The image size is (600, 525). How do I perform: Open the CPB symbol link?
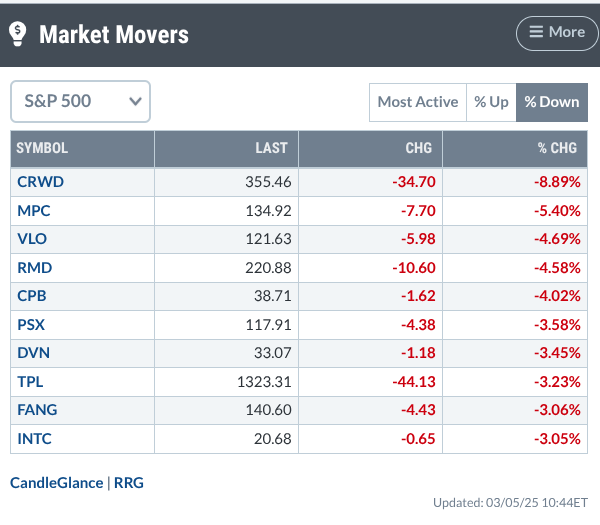[x=32, y=296]
